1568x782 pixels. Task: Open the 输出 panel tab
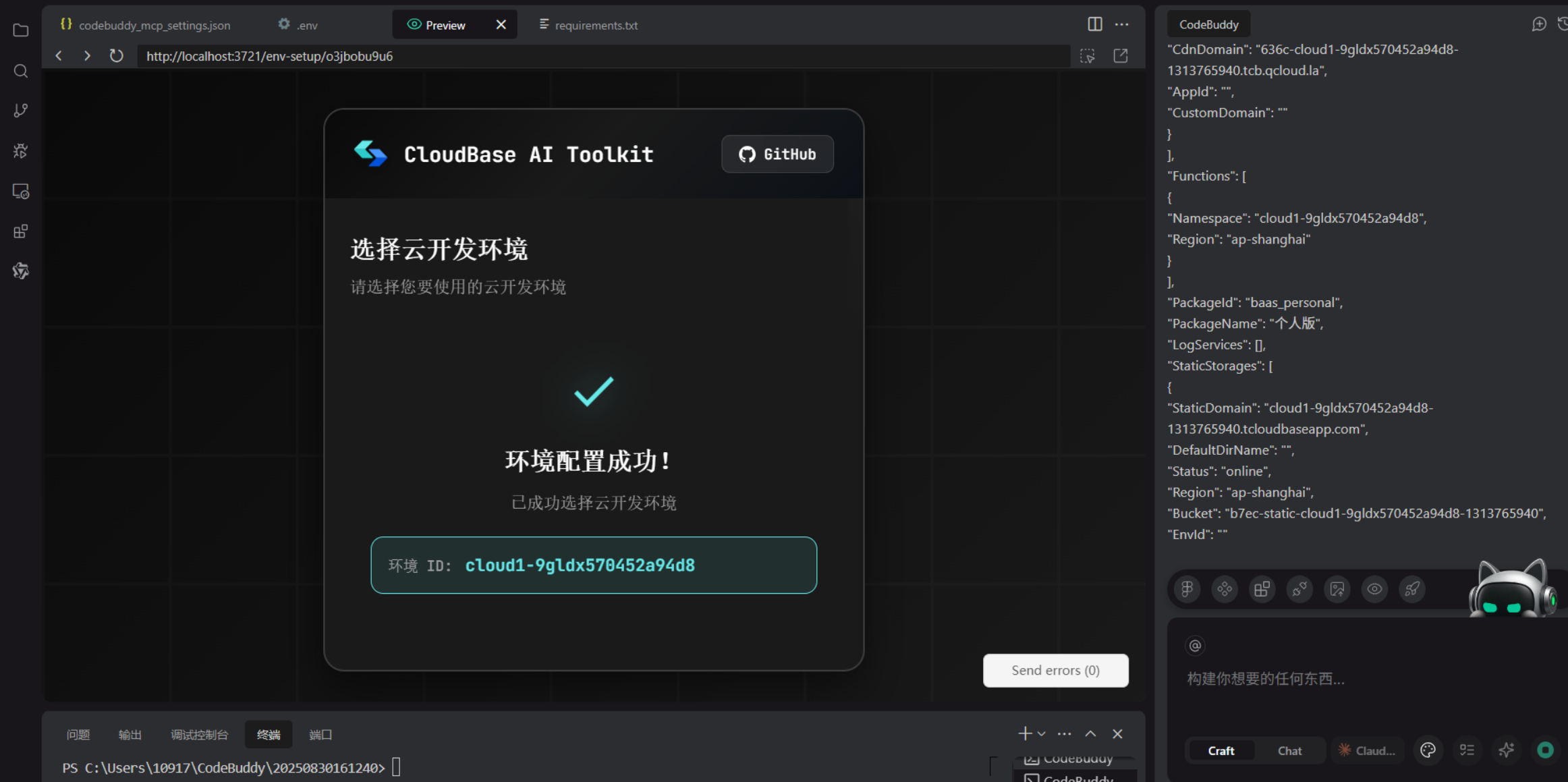(x=130, y=734)
